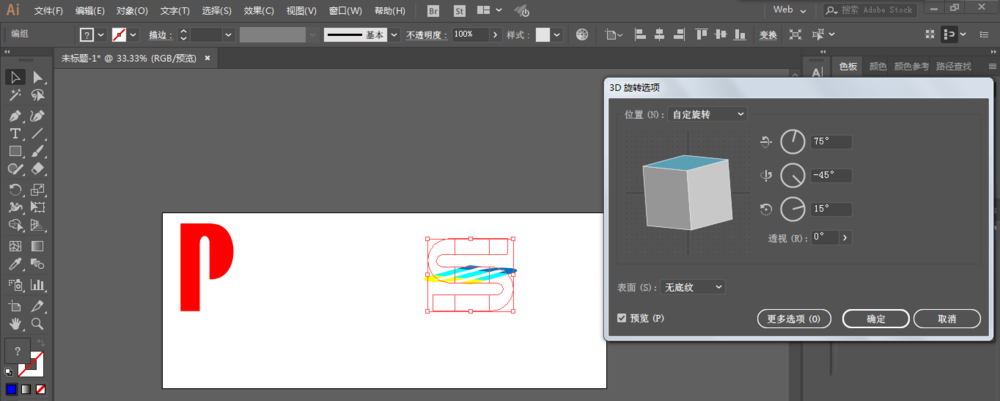Select the Line Segment tool
Image resolution: width=1000 pixels, height=401 pixels.
point(38,134)
